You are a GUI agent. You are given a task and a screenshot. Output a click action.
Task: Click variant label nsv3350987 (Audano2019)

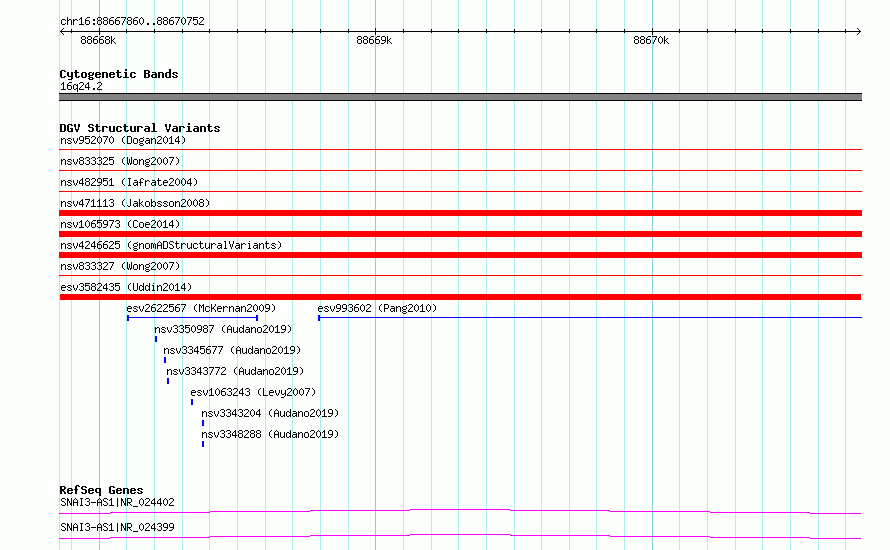point(223,329)
